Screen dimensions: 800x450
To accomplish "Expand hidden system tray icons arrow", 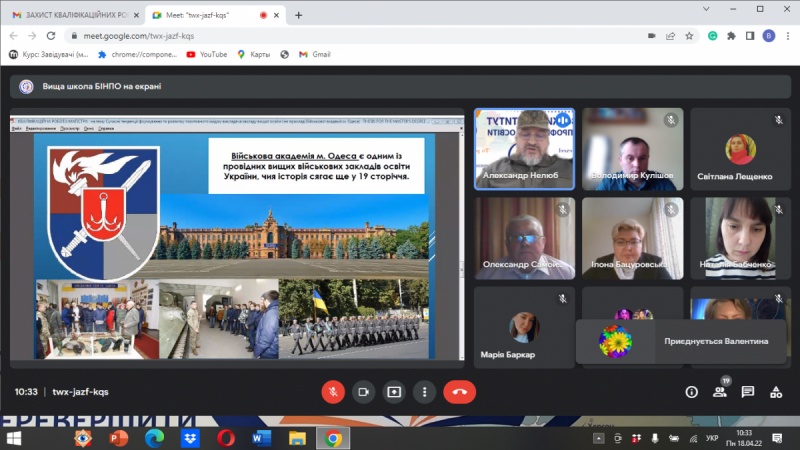I will (592, 438).
